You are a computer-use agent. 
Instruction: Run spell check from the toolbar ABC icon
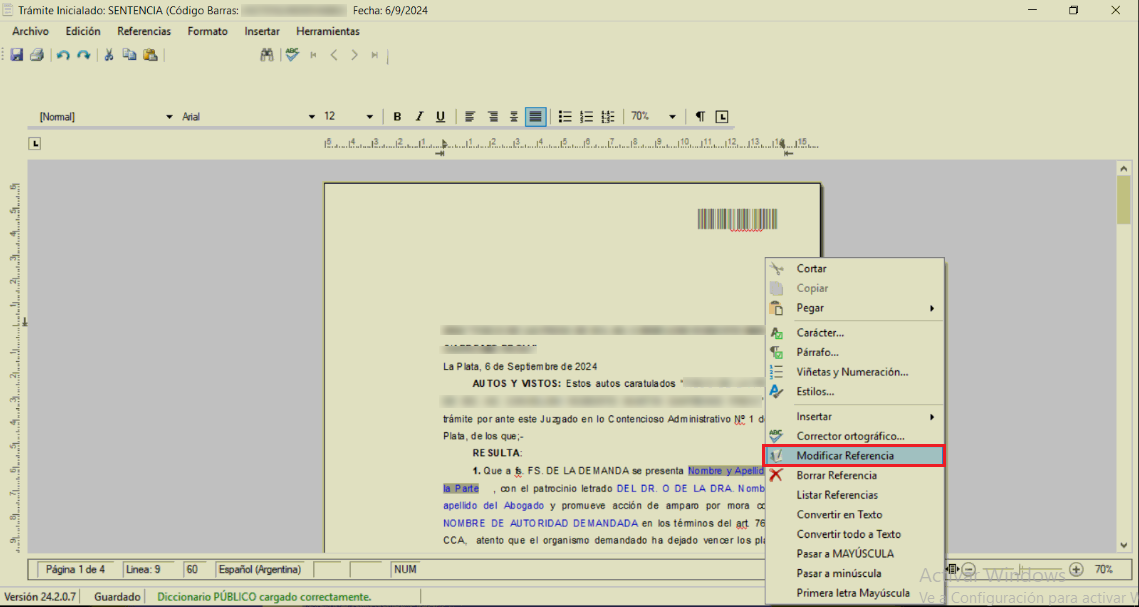(292, 54)
